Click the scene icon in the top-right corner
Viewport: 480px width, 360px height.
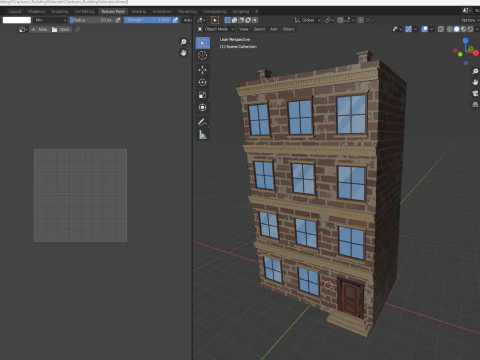(x=467, y=11)
